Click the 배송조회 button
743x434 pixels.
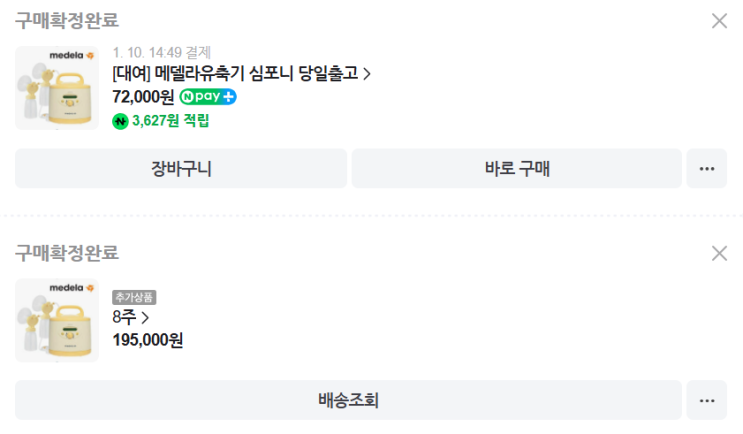[348, 401]
